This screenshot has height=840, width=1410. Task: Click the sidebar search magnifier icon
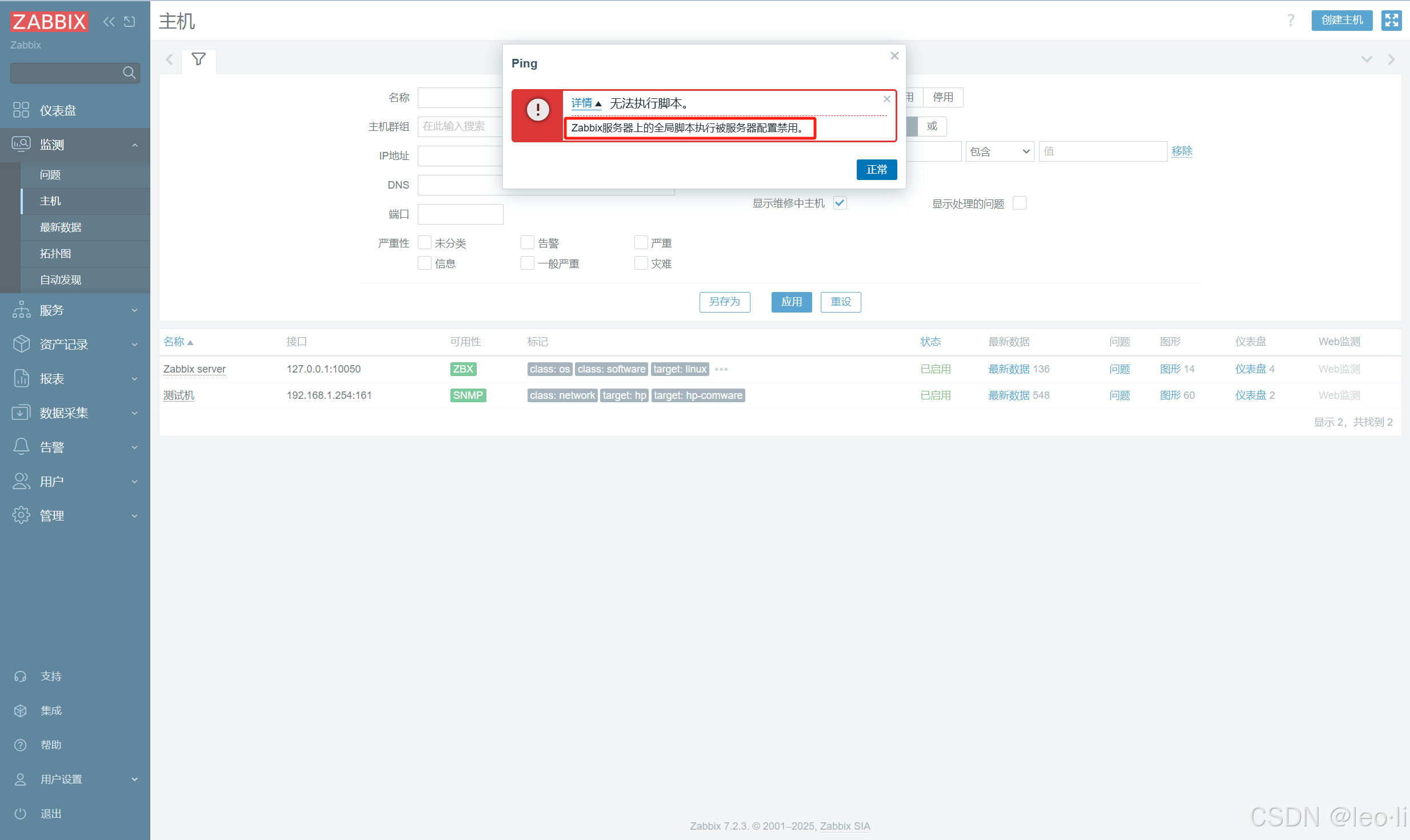[x=129, y=73]
